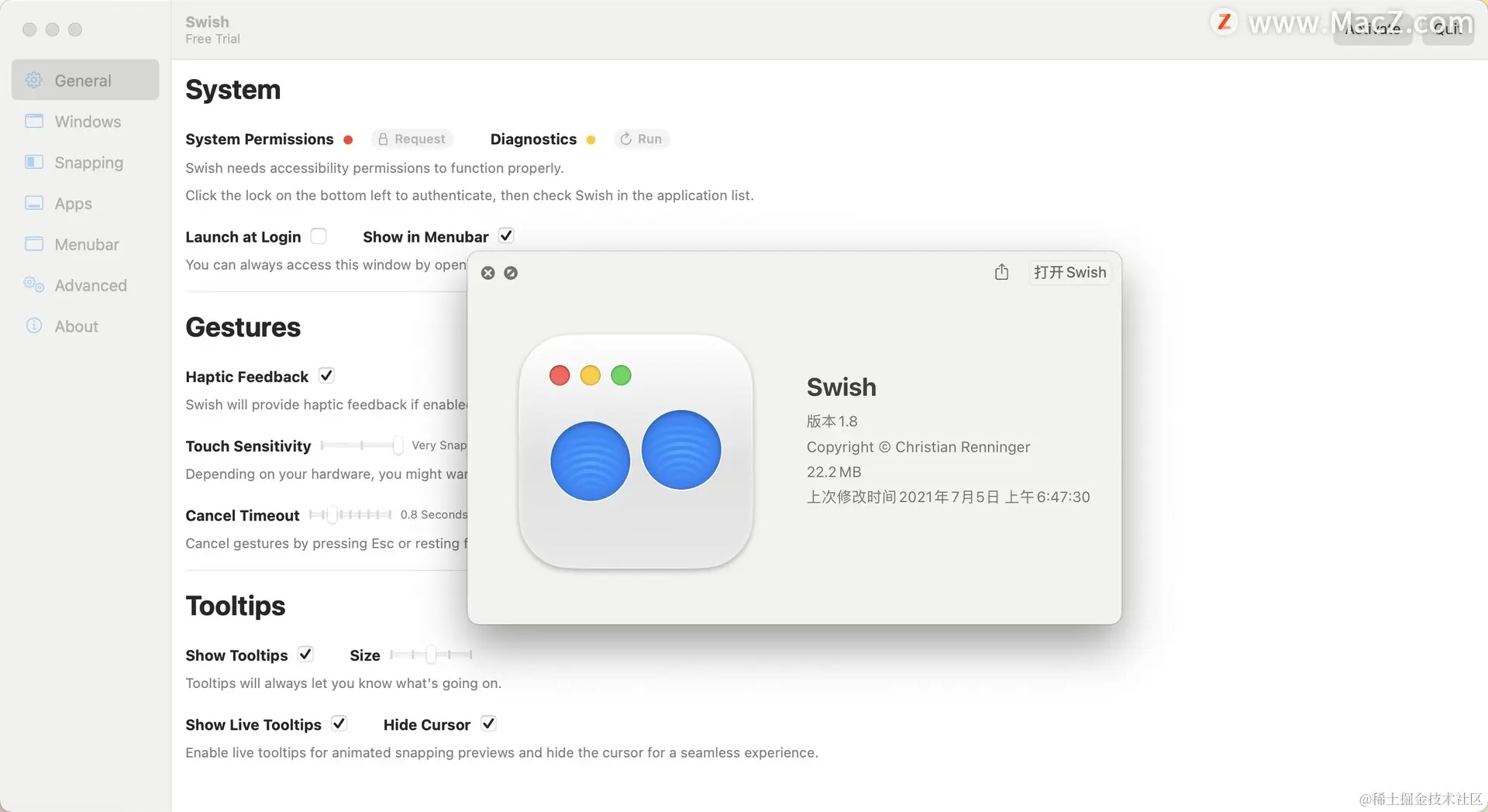Run the diagnostics
The image size is (1488, 812).
641,139
